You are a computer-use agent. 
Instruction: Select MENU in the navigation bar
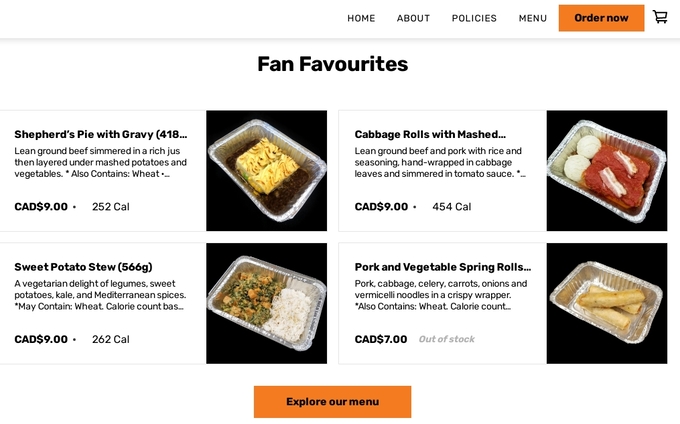532,18
